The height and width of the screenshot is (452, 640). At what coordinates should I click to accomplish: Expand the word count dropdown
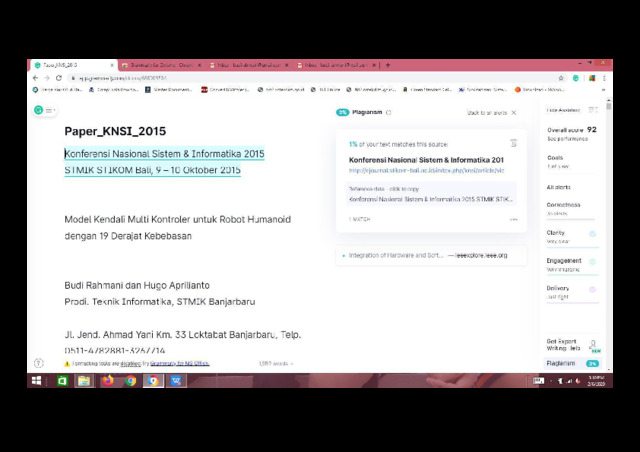(276, 363)
